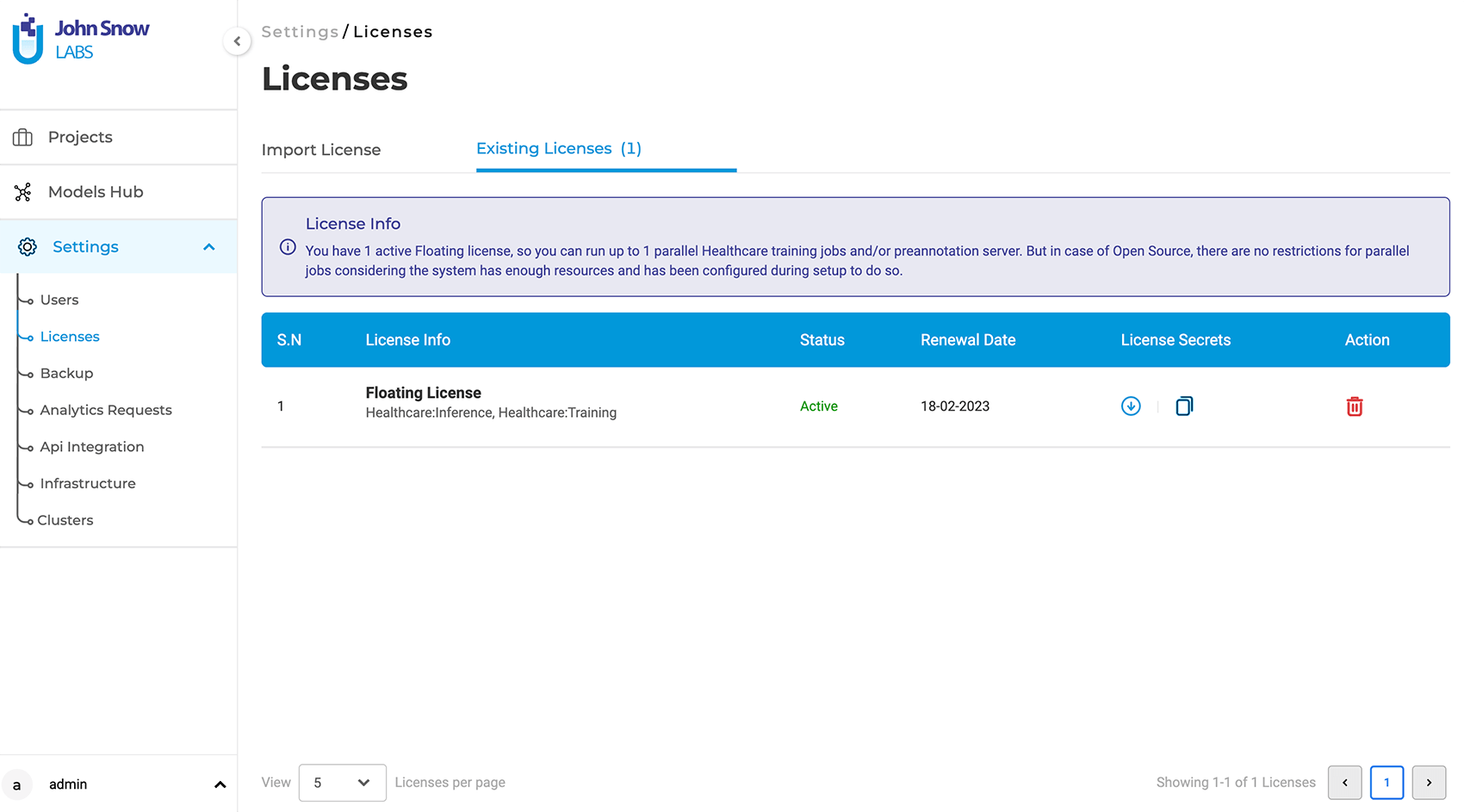This screenshot has width=1464, height=812.
Task: Click the License Info column header
Action: coord(408,340)
